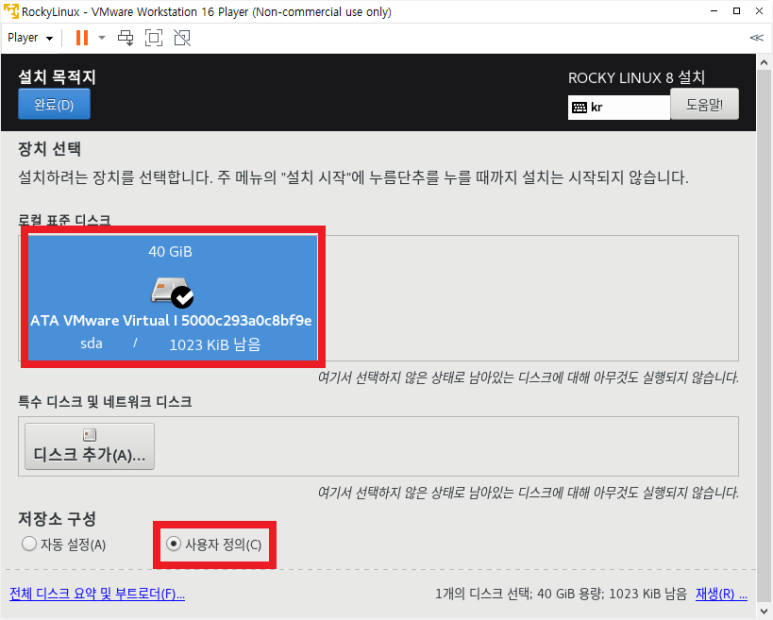This screenshot has width=773, height=620.
Task: Open 전체 디스크 요약 및 부트로더(F) link
Action: (x=97, y=594)
